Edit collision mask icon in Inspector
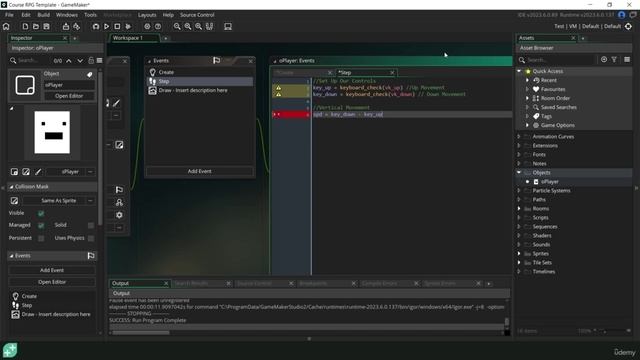 pos(14,200)
